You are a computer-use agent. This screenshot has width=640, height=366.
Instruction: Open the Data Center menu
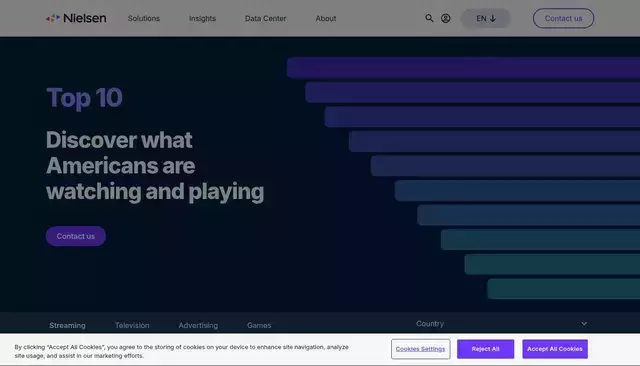point(265,18)
